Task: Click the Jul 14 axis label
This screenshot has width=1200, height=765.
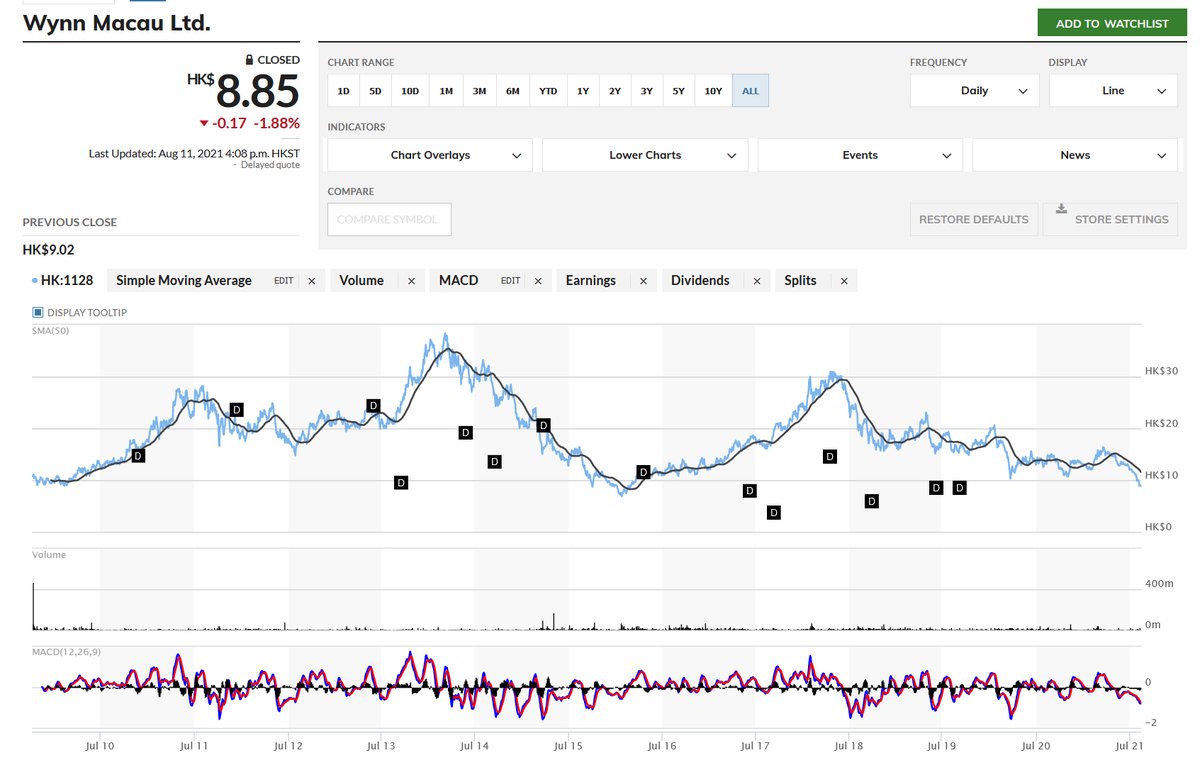Action: pos(475,745)
